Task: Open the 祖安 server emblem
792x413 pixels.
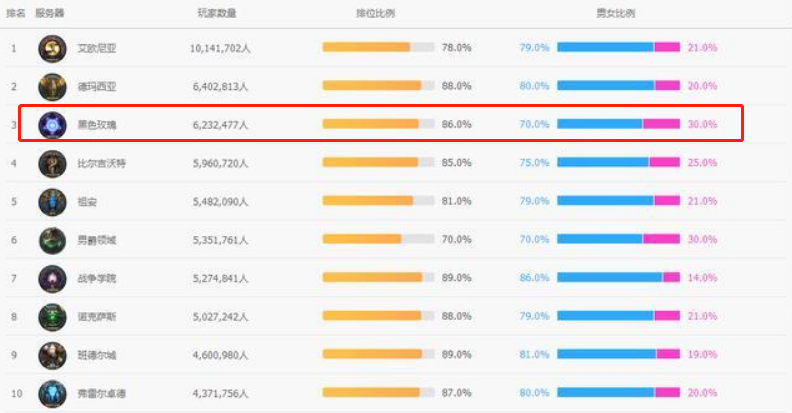Action: 52,202
